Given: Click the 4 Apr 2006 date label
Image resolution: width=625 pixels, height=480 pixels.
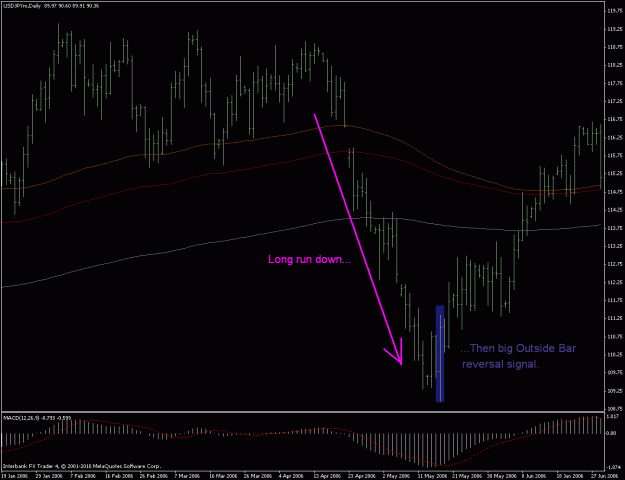Looking at the screenshot, I should tap(291, 476).
